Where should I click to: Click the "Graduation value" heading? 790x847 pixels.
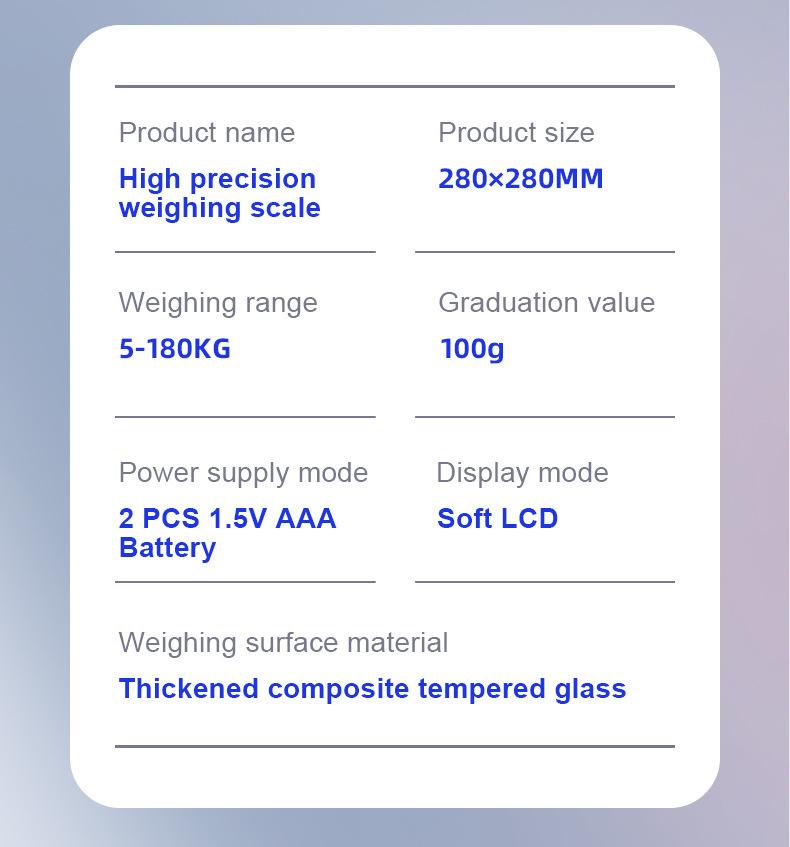pos(546,303)
